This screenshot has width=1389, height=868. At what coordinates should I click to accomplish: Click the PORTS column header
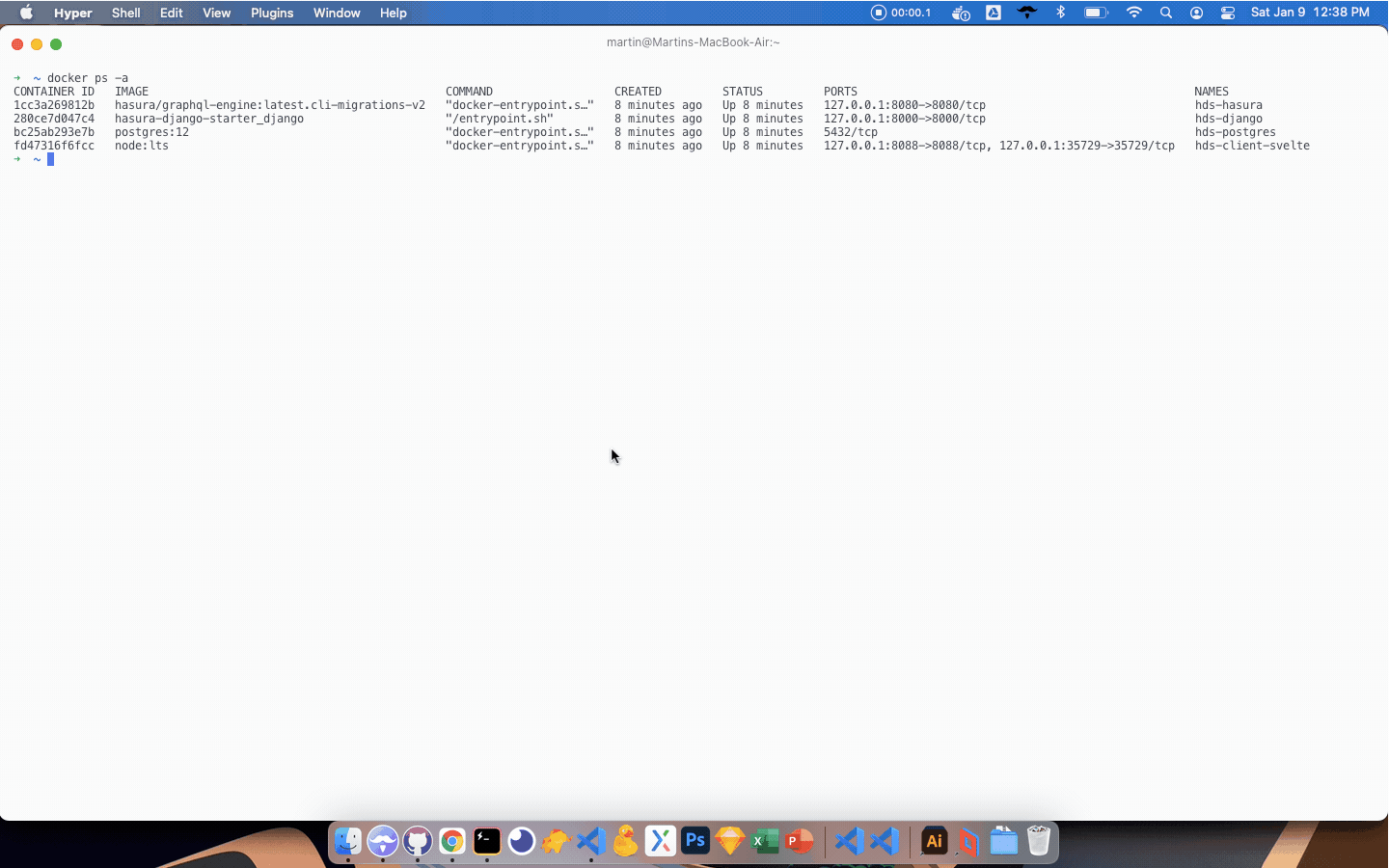click(840, 92)
